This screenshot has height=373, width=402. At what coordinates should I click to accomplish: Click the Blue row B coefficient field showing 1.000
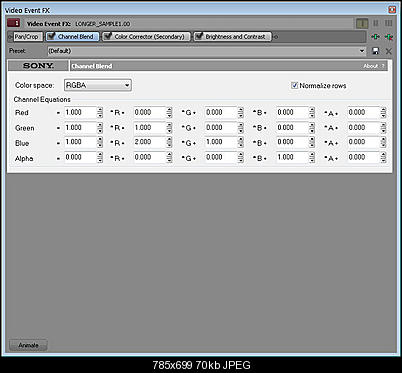[221, 142]
